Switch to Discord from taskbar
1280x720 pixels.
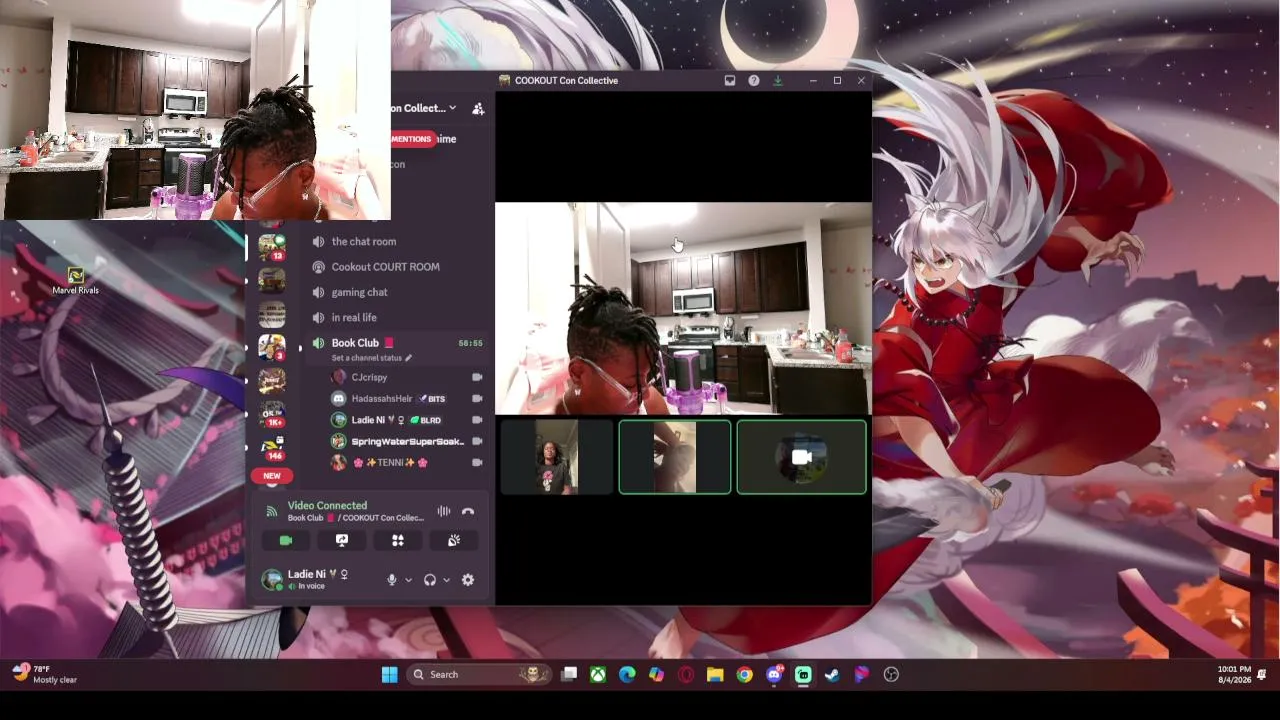(774, 675)
